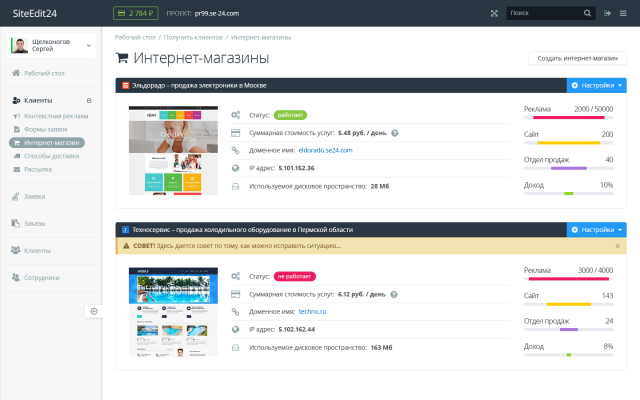Collapse the Клиенты sidebar section
Viewport: 640px width, 400px height.
point(89,100)
